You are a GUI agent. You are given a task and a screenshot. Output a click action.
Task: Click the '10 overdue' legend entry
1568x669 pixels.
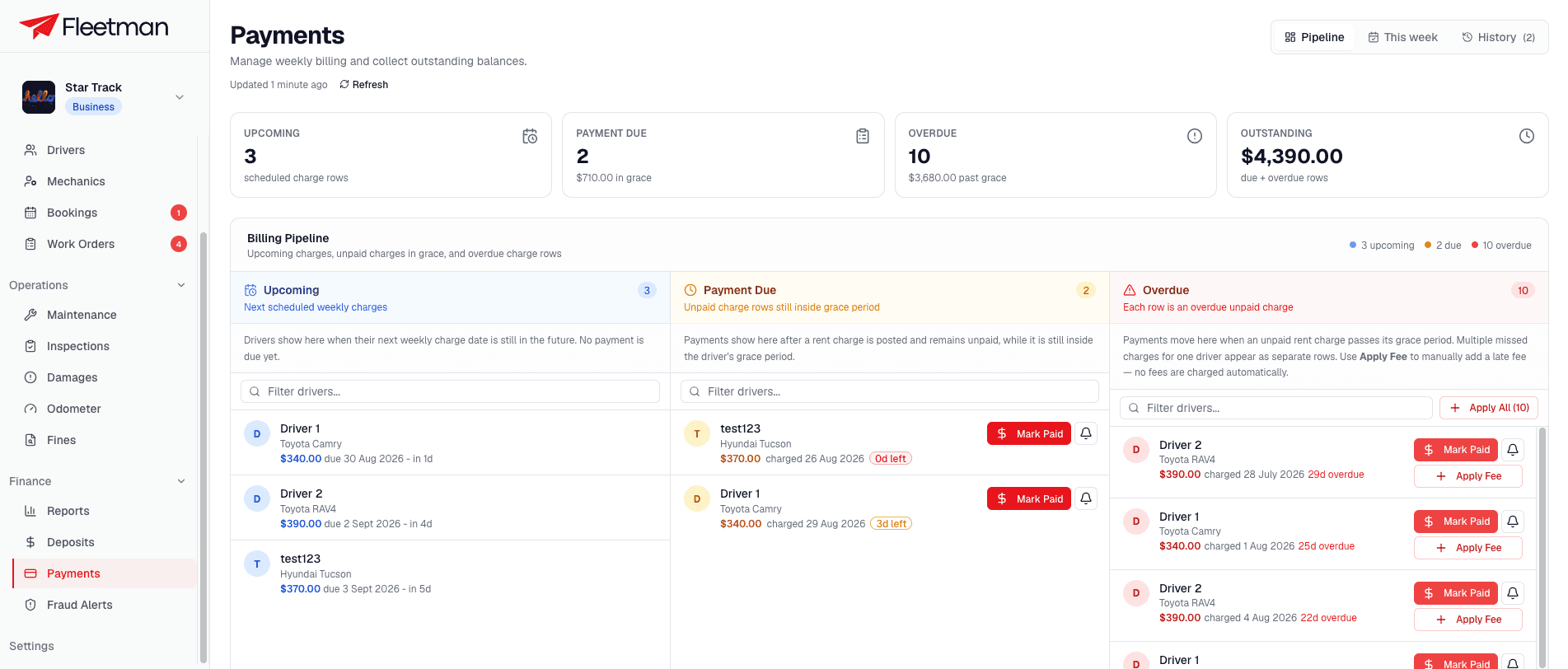[x=1501, y=246]
